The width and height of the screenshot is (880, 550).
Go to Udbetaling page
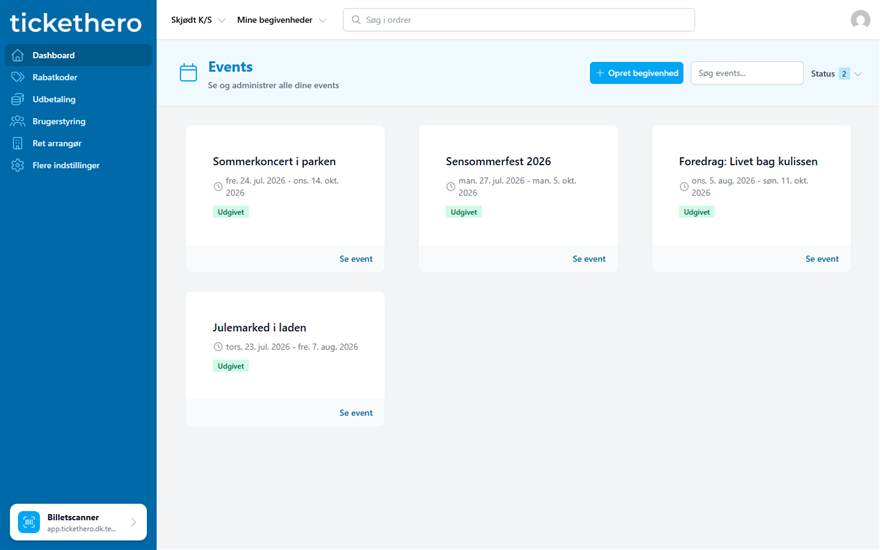click(x=79, y=99)
